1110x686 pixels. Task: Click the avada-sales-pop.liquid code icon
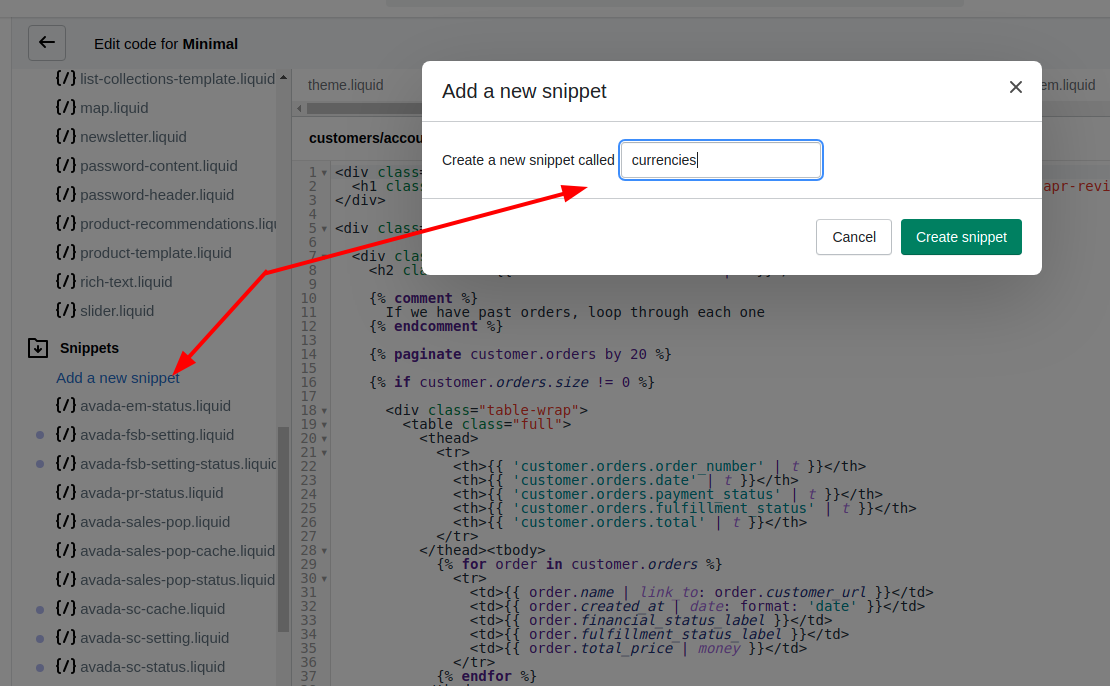click(66, 521)
